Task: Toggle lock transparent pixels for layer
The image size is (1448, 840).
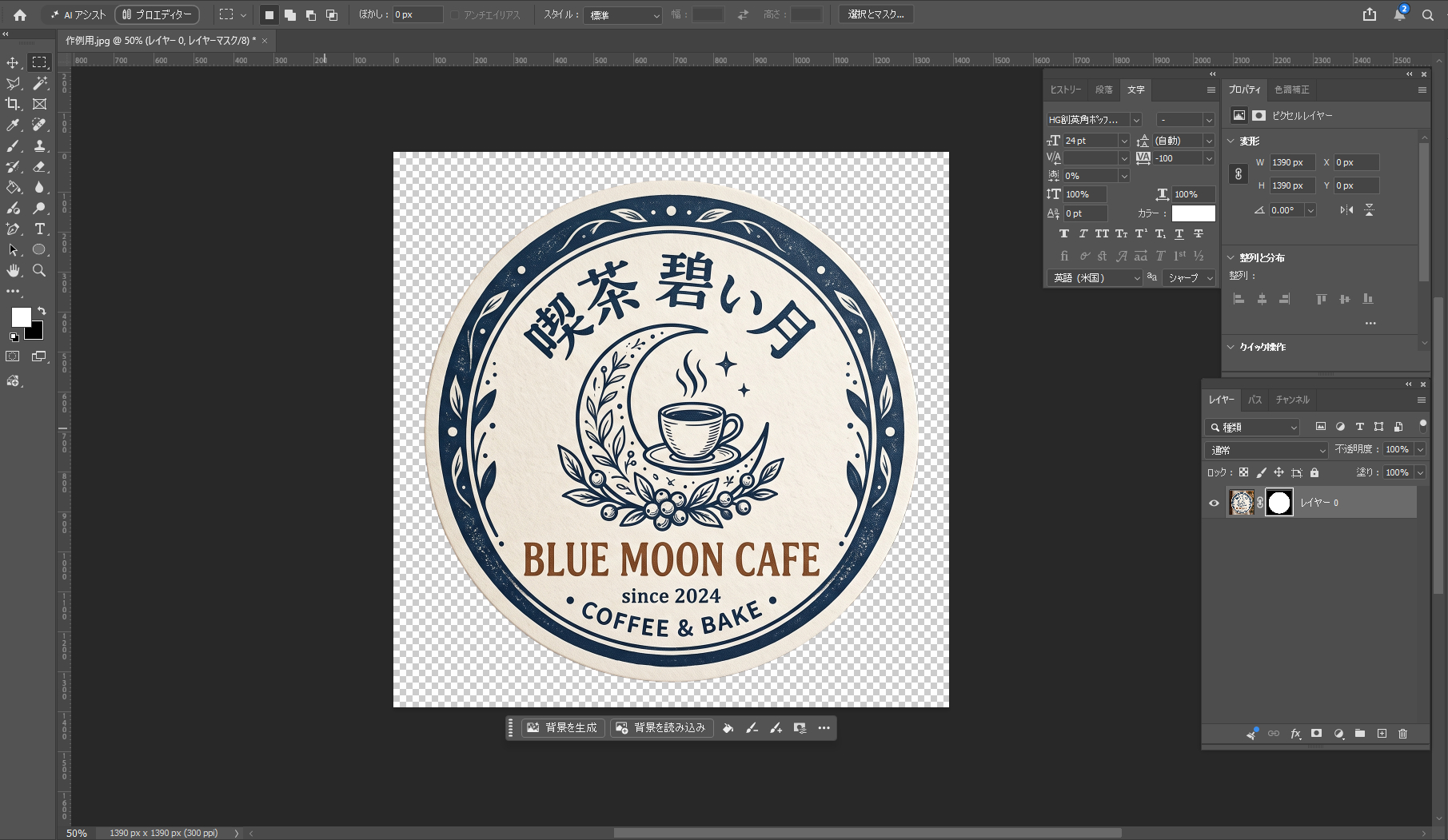Action: [1243, 472]
